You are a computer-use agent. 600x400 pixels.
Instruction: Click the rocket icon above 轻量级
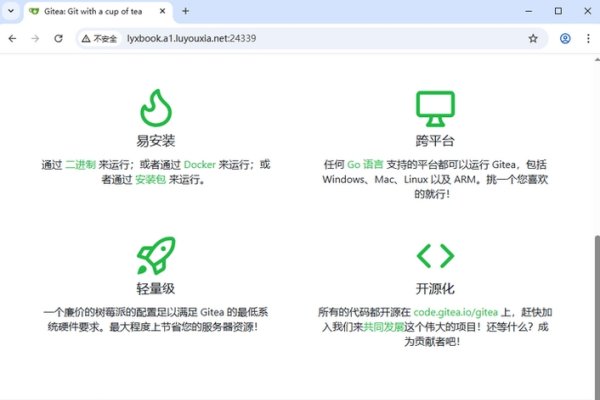156,256
